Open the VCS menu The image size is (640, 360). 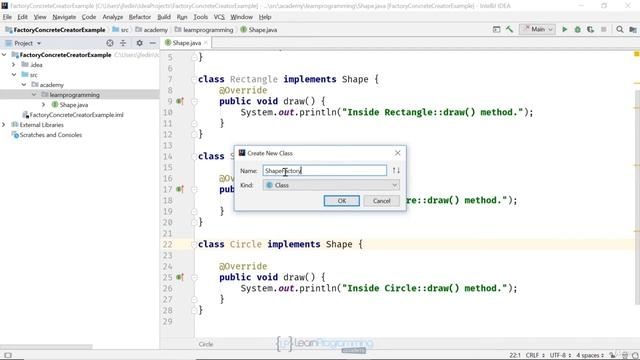click(219, 17)
